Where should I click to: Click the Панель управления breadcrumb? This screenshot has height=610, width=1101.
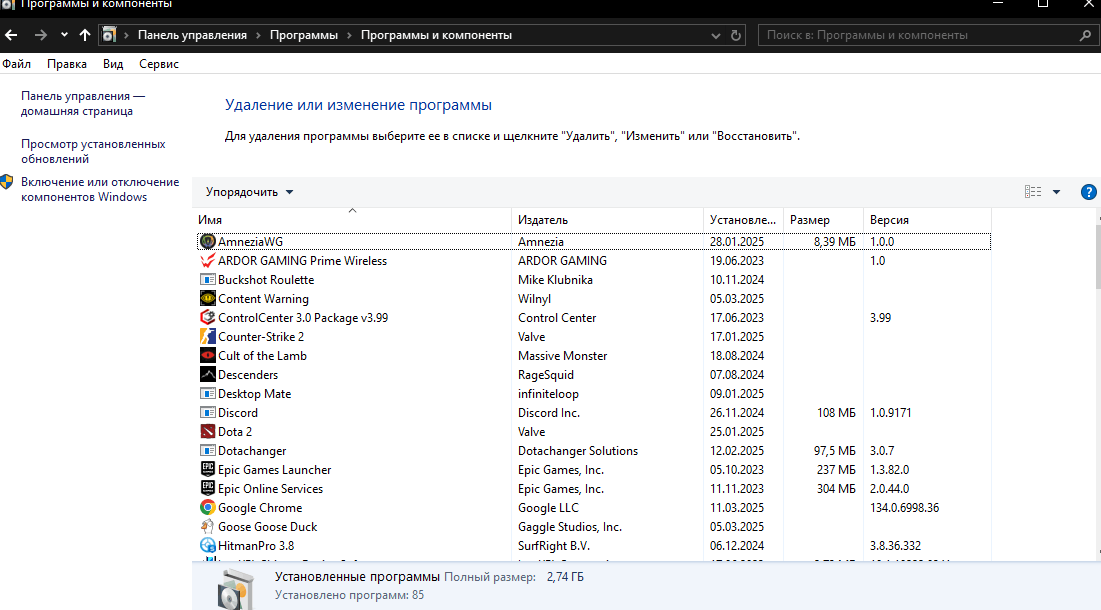point(192,35)
